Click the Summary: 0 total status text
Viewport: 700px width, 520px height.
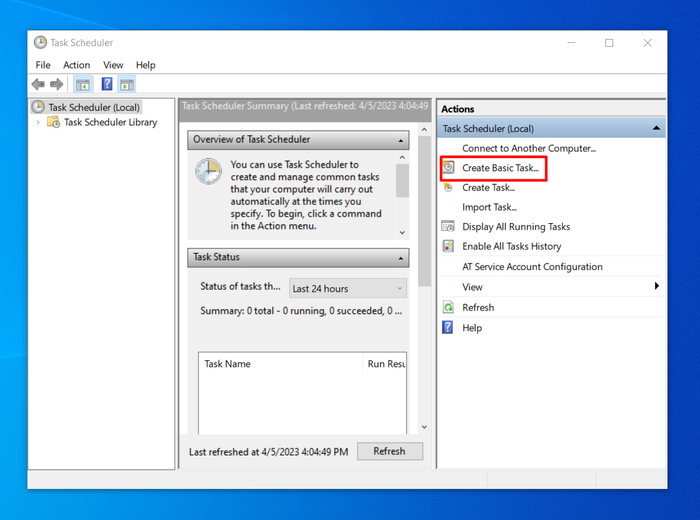tap(301, 311)
